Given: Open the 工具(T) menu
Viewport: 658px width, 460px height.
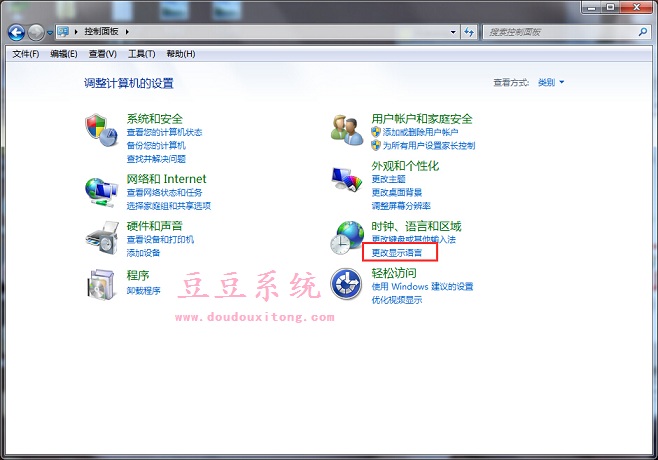Looking at the screenshot, I should [141, 54].
